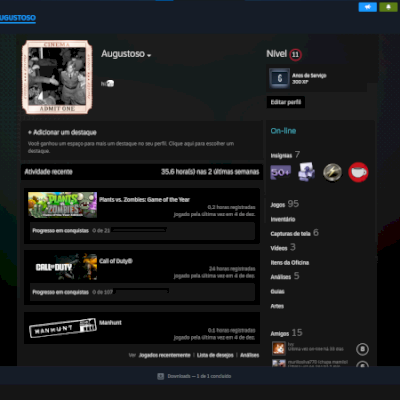
Task: Click the murilosilva770 friend avatar
Action: point(279,363)
